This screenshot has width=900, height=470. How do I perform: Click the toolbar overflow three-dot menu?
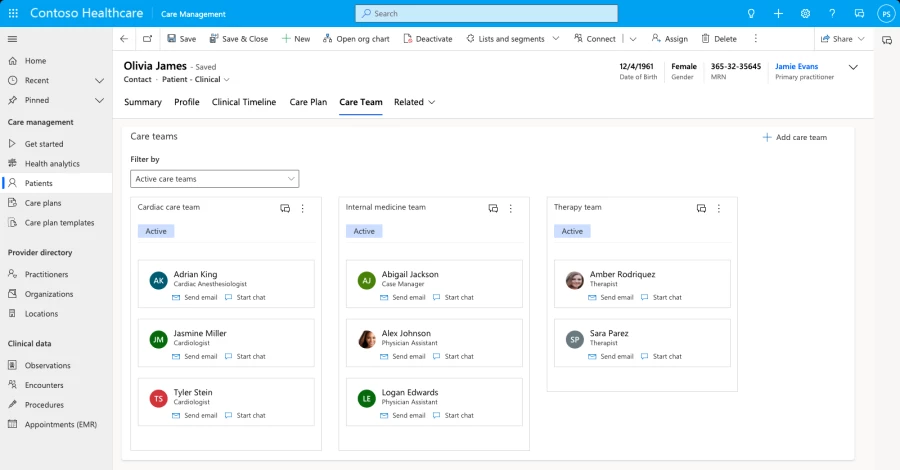(x=755, y=38)
